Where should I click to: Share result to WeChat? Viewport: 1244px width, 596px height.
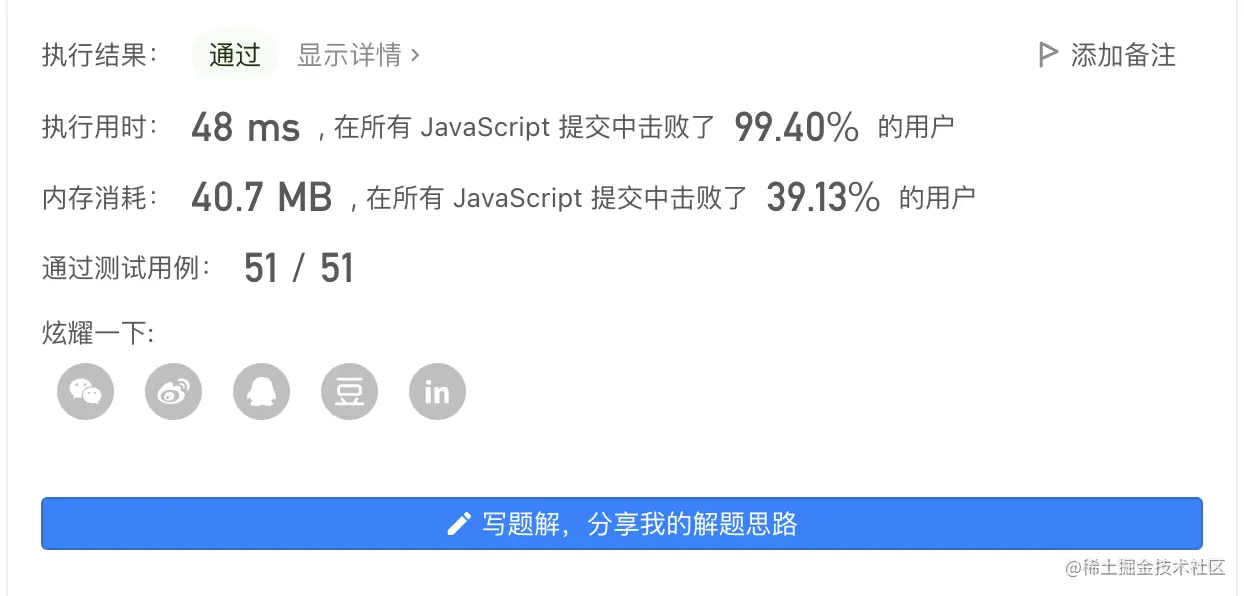point(86,391)
